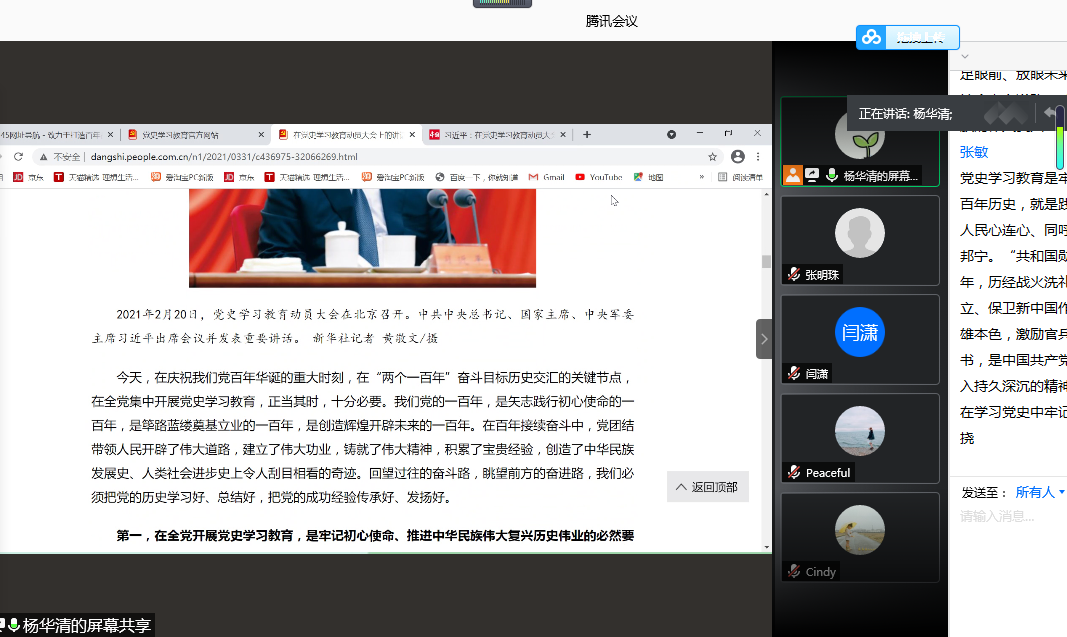Screen dimensions: 1067x637
Task: Toggle 张明珠's muted microphone icon
Action: [x=794, y=275]
